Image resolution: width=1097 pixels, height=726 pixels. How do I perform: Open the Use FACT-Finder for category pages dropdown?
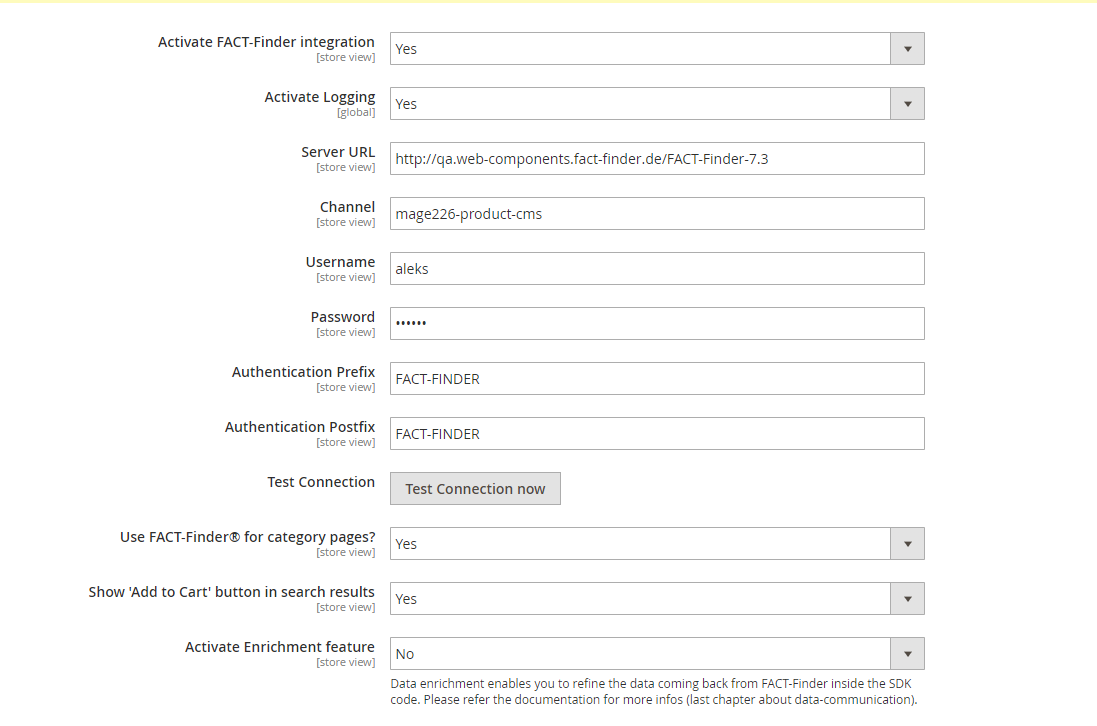click(x=657, y=543)
